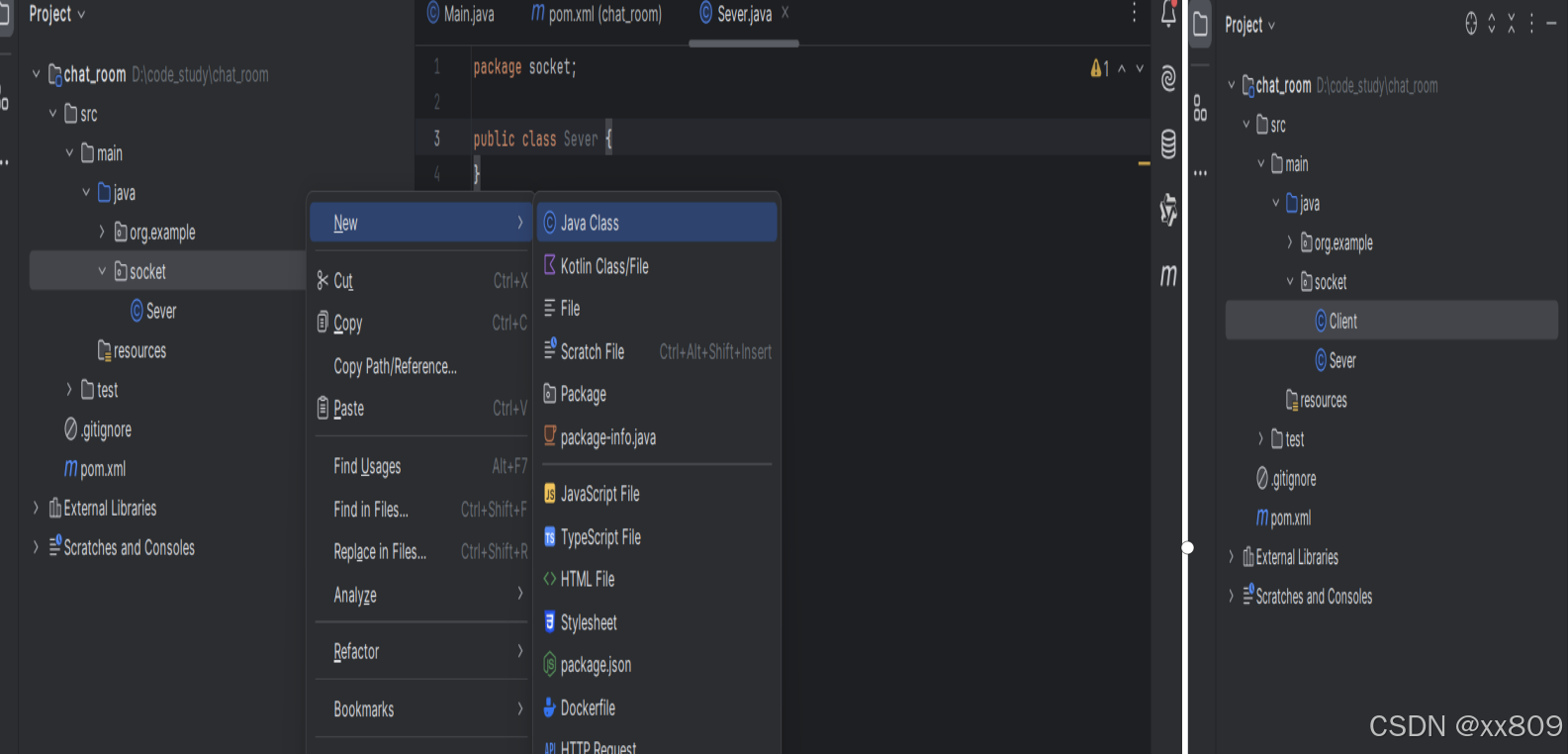Click the Select Opened File crosshair icon

(1471, 24)
